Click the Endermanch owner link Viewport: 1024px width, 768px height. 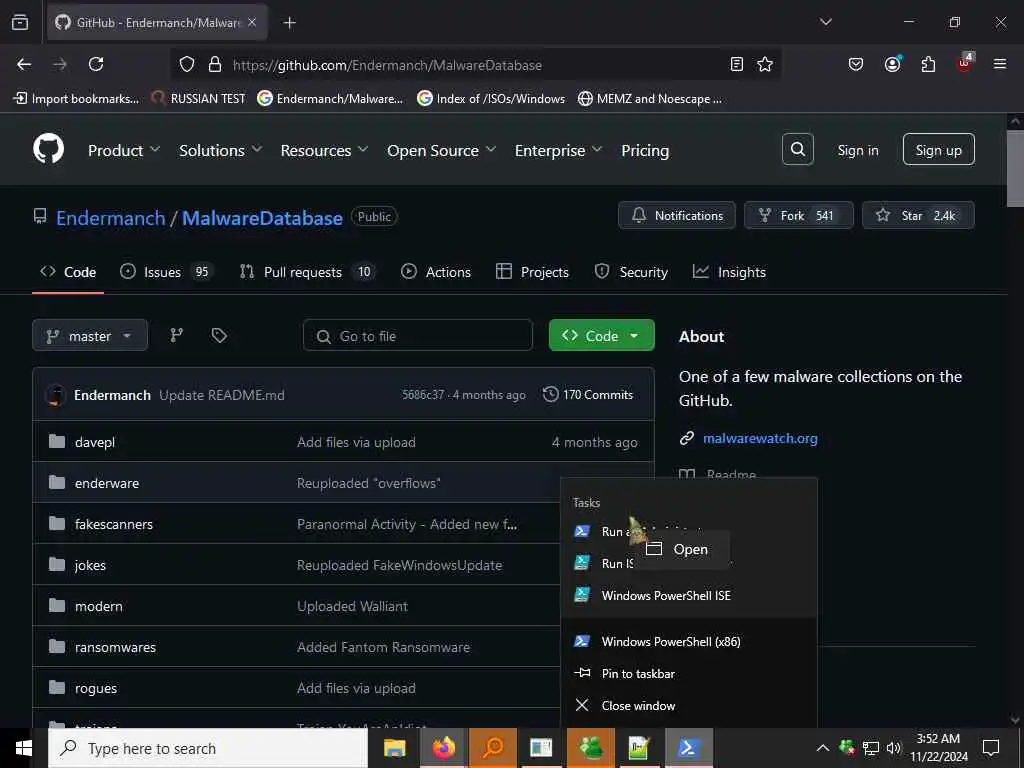click(x=111, y=218)
